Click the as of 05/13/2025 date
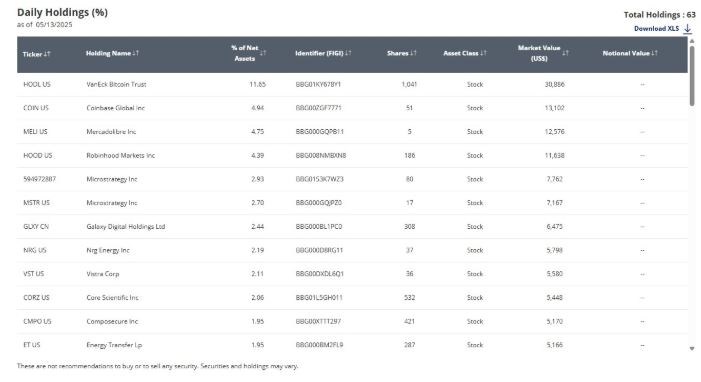 (x=44, y=25)
